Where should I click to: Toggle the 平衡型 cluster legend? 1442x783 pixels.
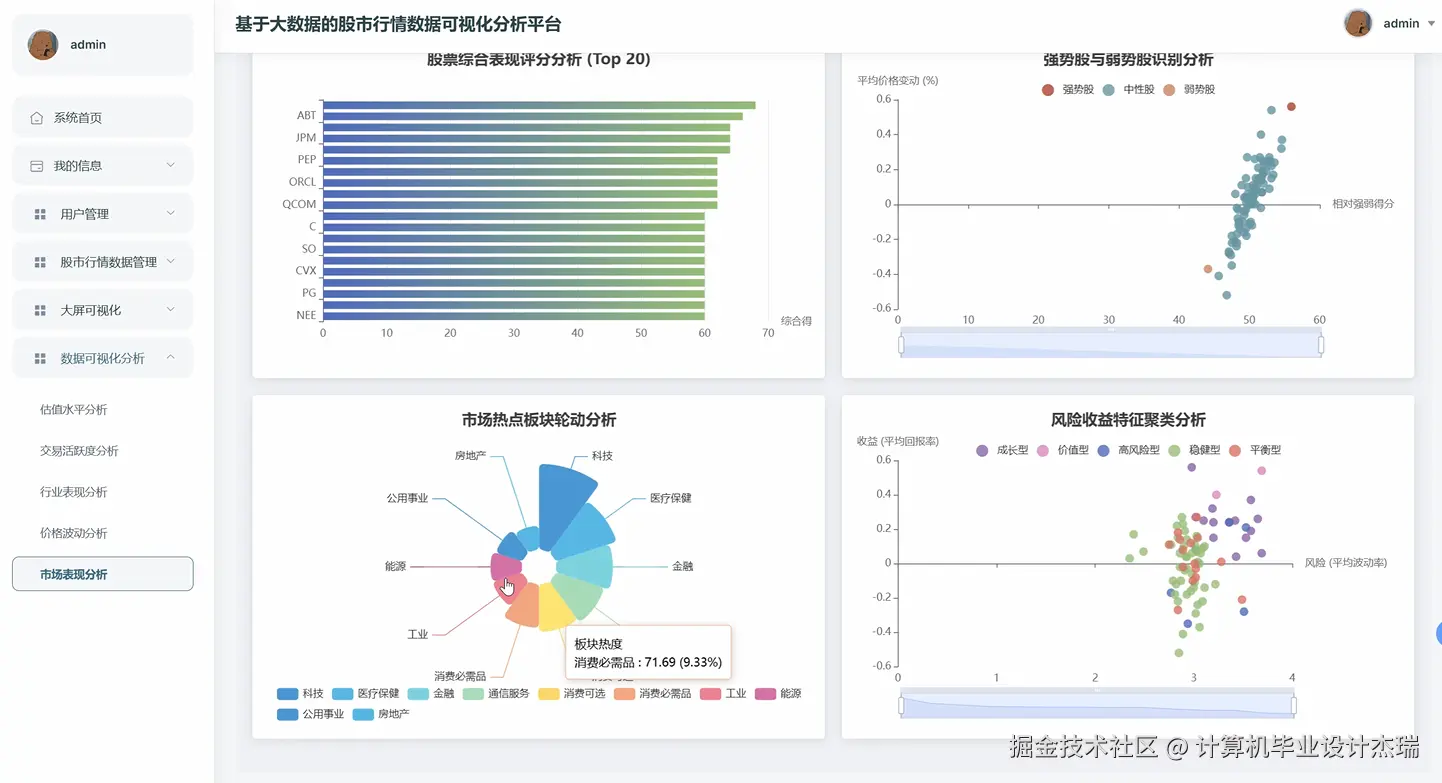pyautogui.click(x=1255, y=451)
